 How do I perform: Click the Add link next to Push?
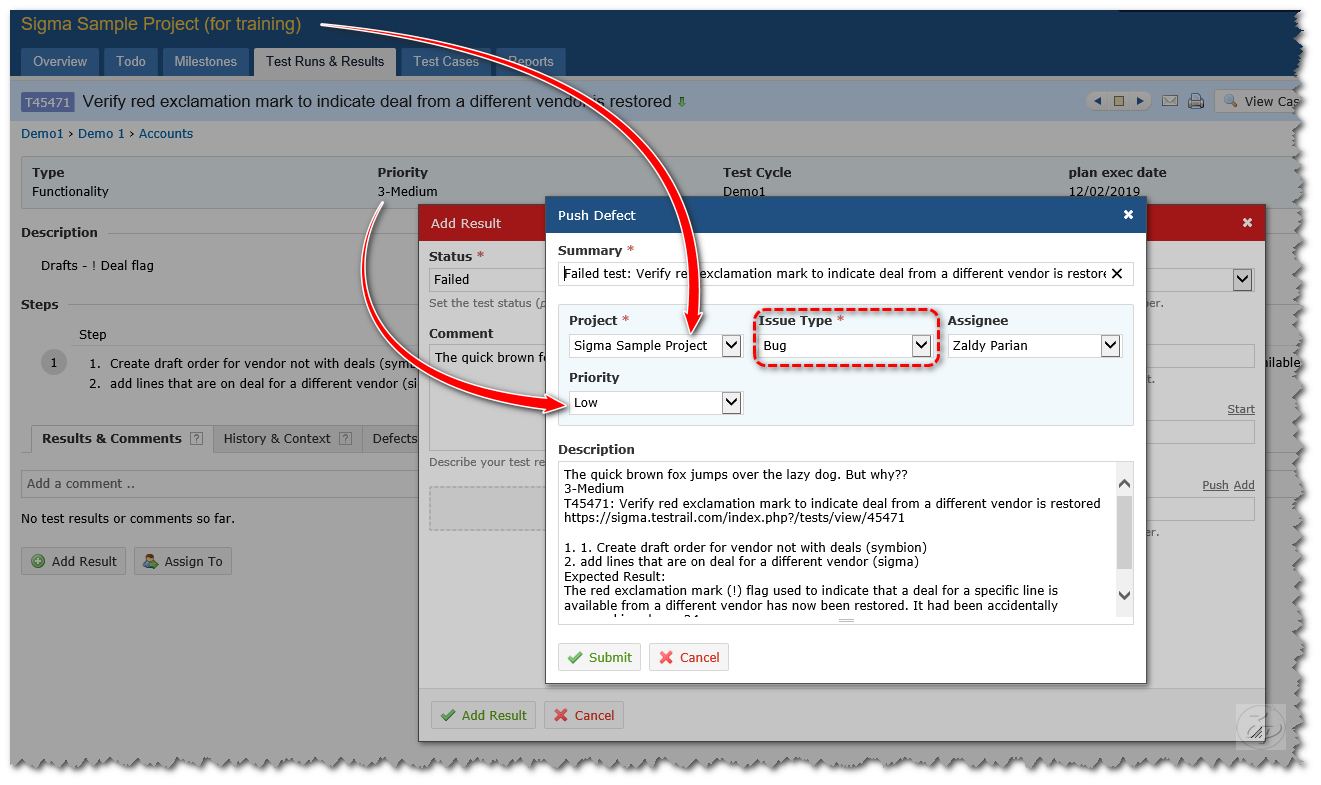(1244, 485)
